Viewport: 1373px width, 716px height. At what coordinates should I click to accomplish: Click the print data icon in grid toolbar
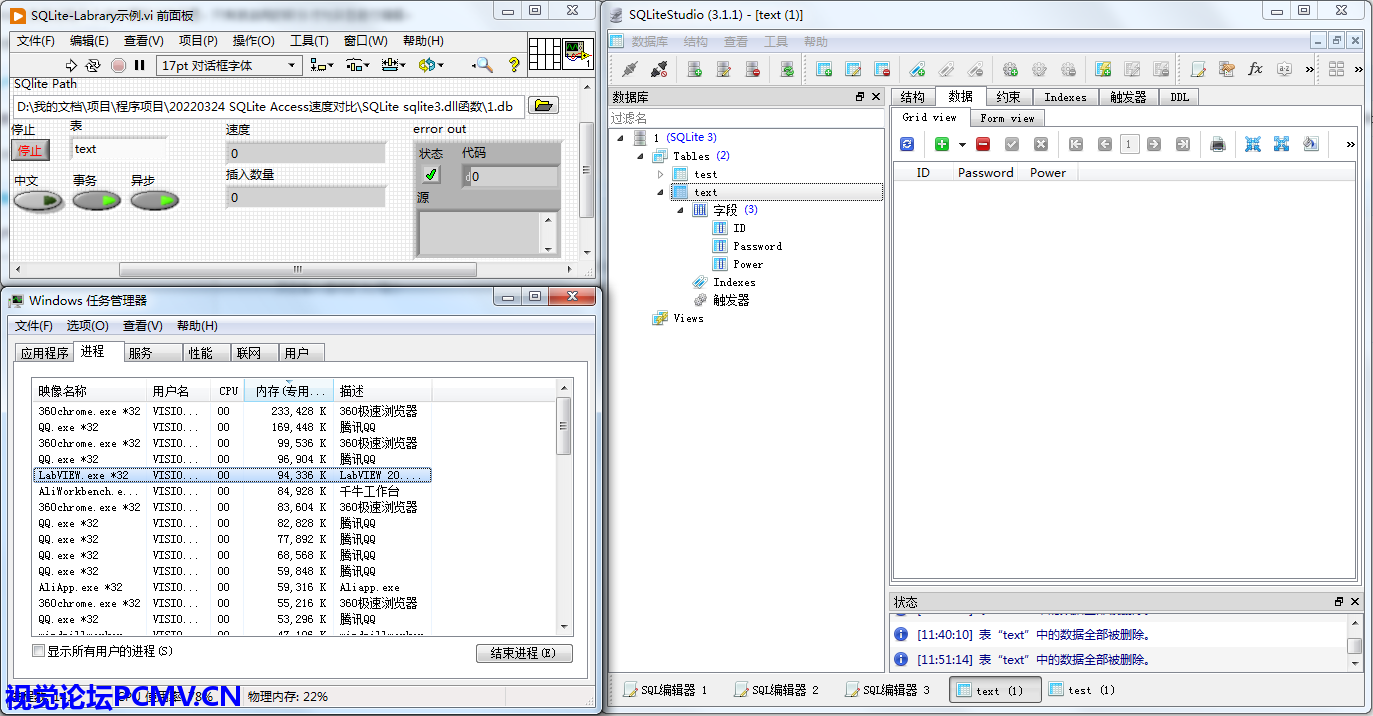[x=1218, y=144]
